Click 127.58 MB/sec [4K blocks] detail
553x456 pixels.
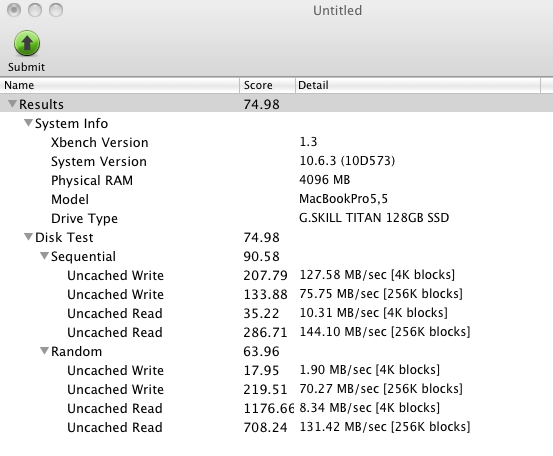pyautogui.click(x=377, y=275)
